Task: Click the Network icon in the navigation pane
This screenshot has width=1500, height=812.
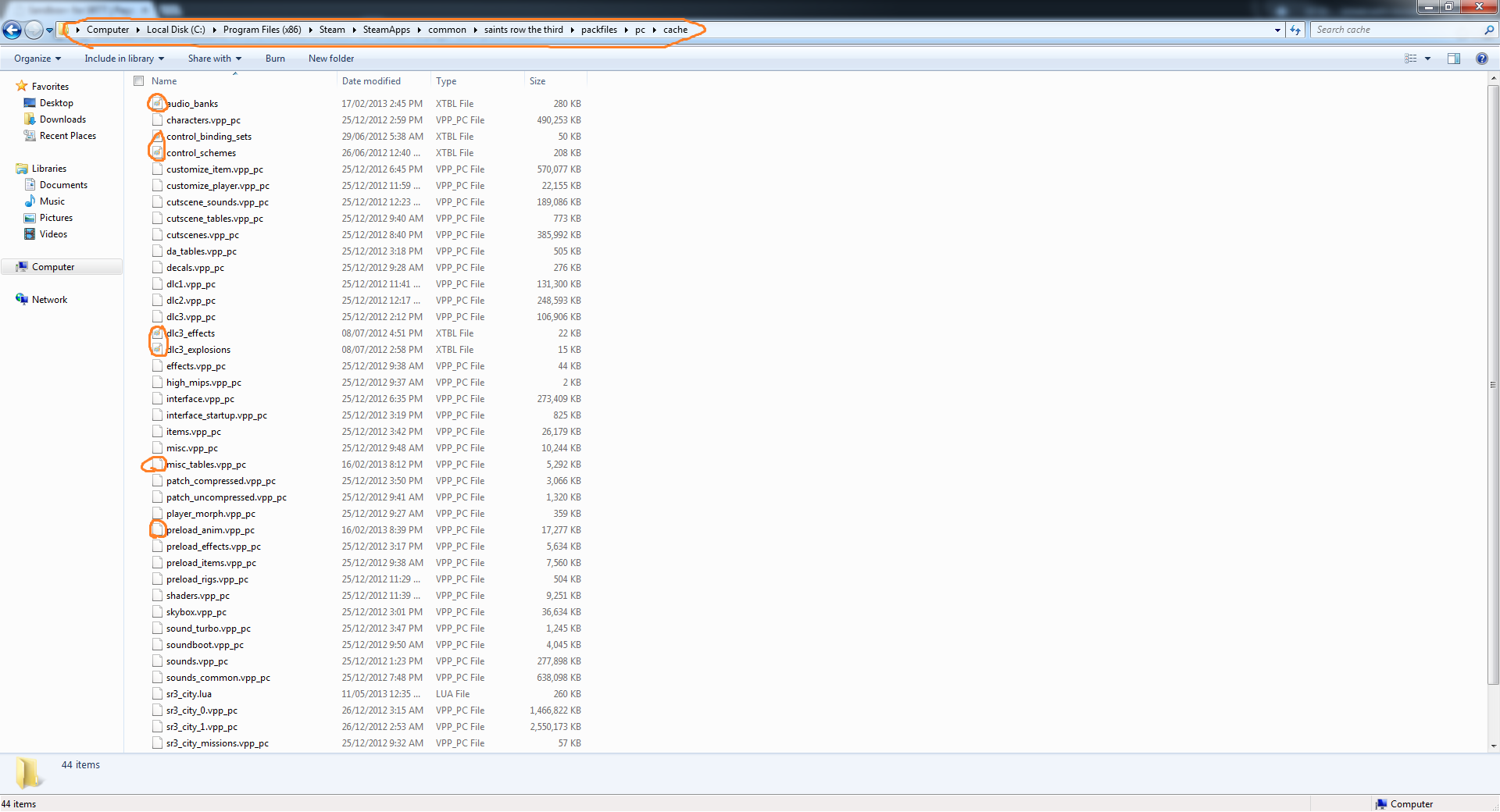Action: [x=22, y=300]
